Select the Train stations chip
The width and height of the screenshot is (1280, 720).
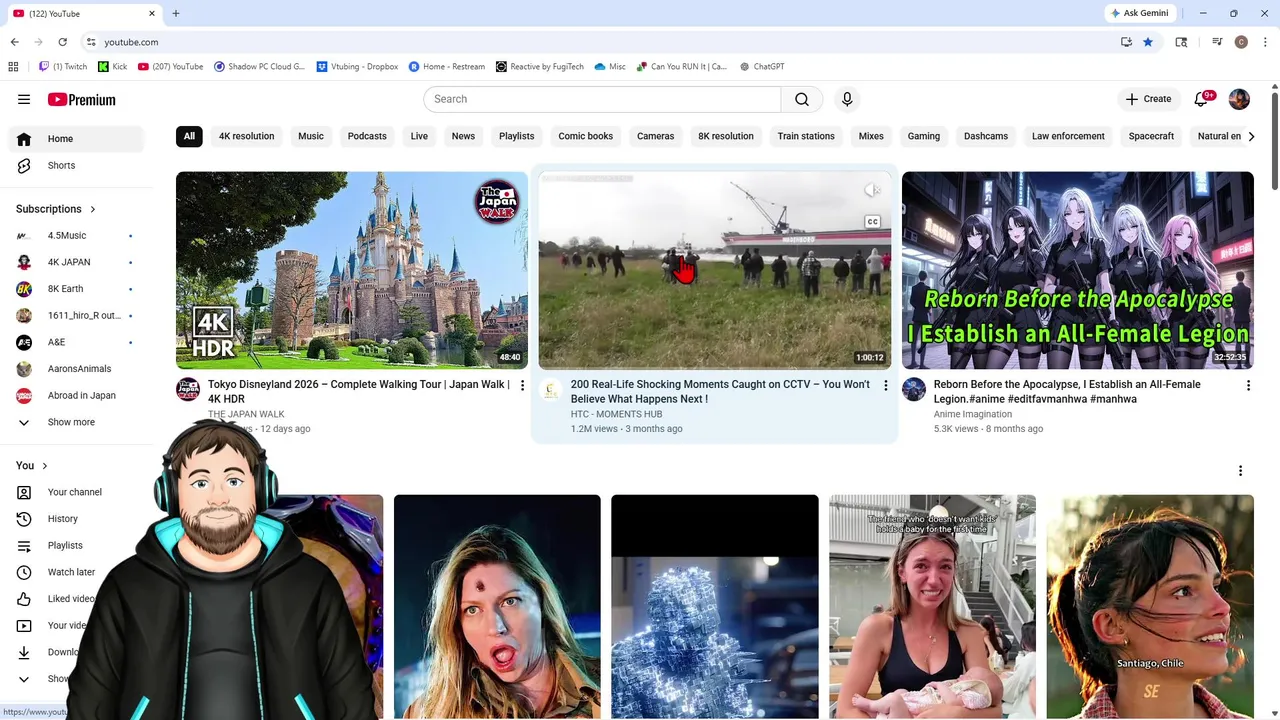pos(806,136)
